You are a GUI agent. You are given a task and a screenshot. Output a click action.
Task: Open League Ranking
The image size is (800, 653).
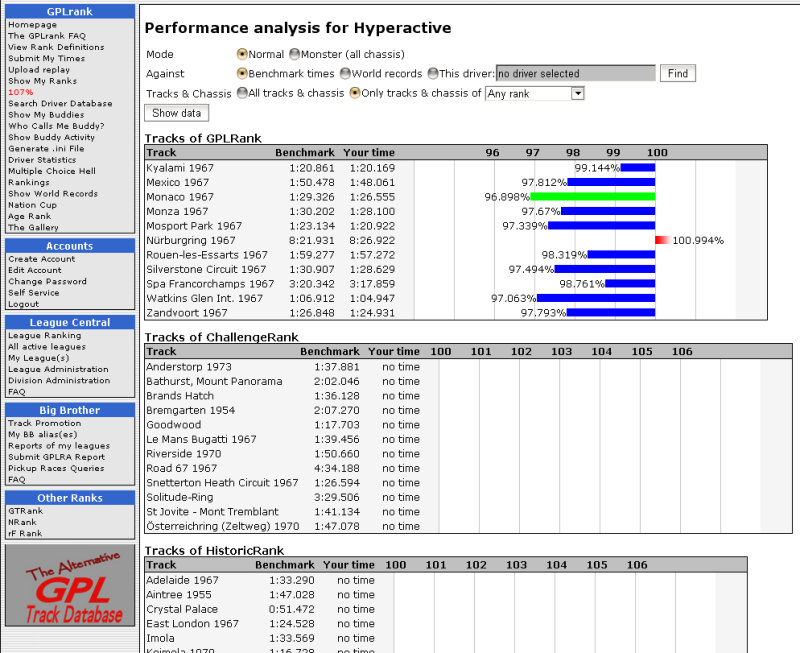pyautogui.click(x=44, y=335)
